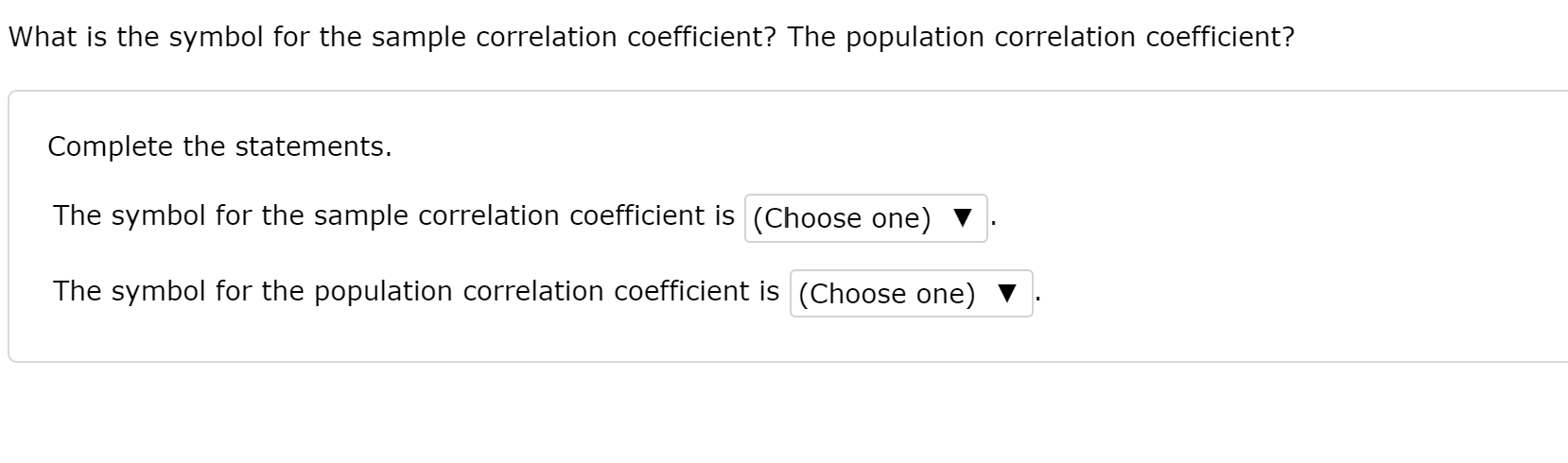Open the population correlation coefficient dropdown

tap(911, 294)
